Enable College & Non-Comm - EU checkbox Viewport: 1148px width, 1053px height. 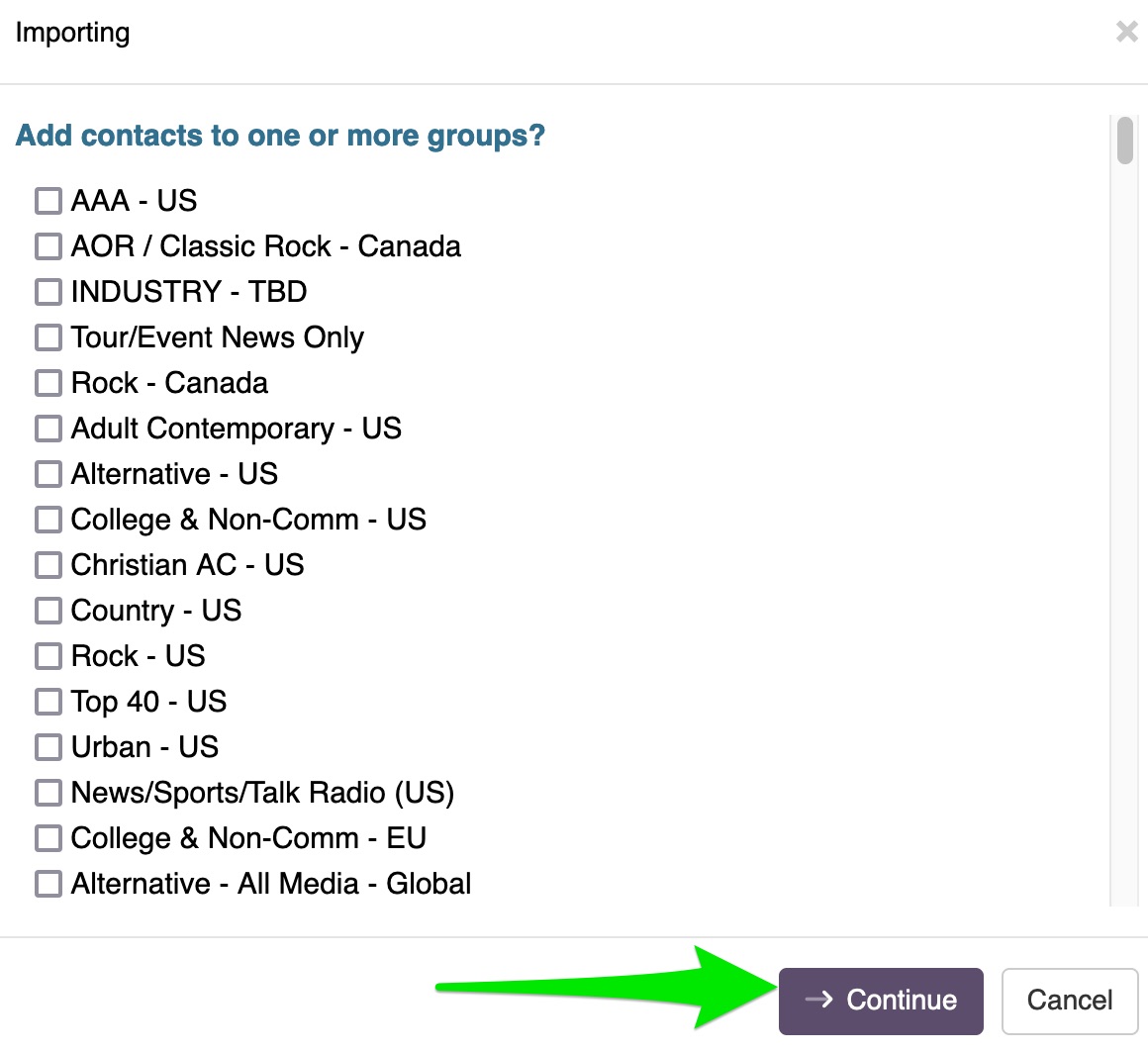(x=48, y=838)
